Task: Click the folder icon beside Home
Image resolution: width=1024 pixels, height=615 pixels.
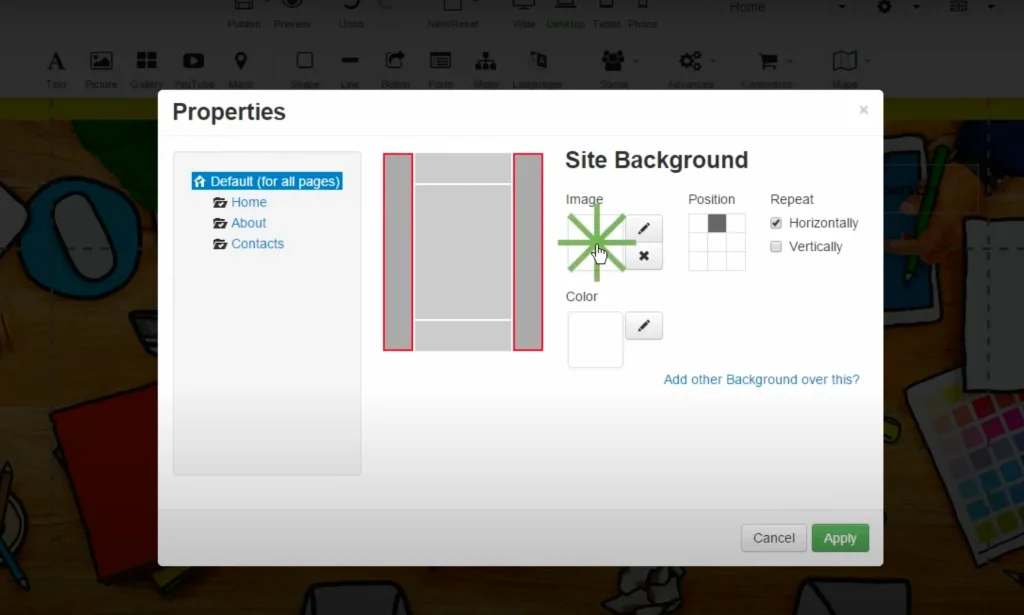Action: 220,202
